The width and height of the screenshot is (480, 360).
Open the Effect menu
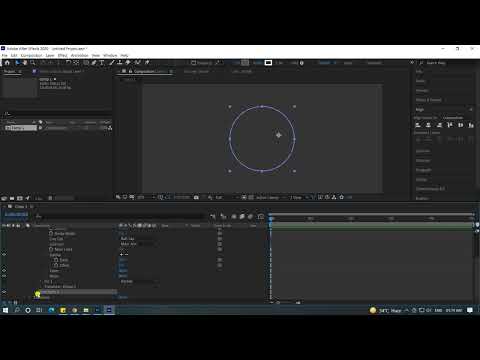(62, 55)
